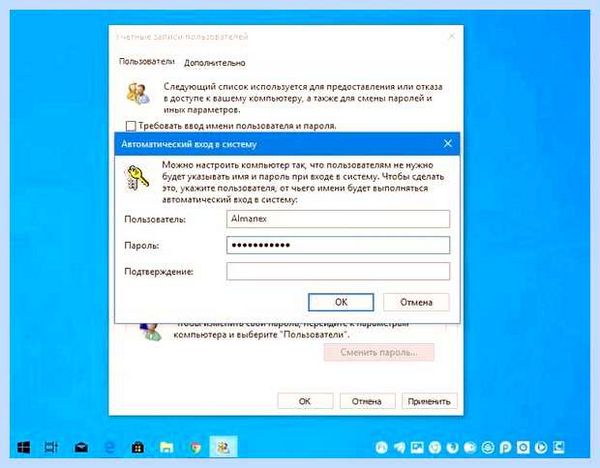Click the empty Подтверждение field
The width and height of the screenshot is (600, 468).
point(338,271)
